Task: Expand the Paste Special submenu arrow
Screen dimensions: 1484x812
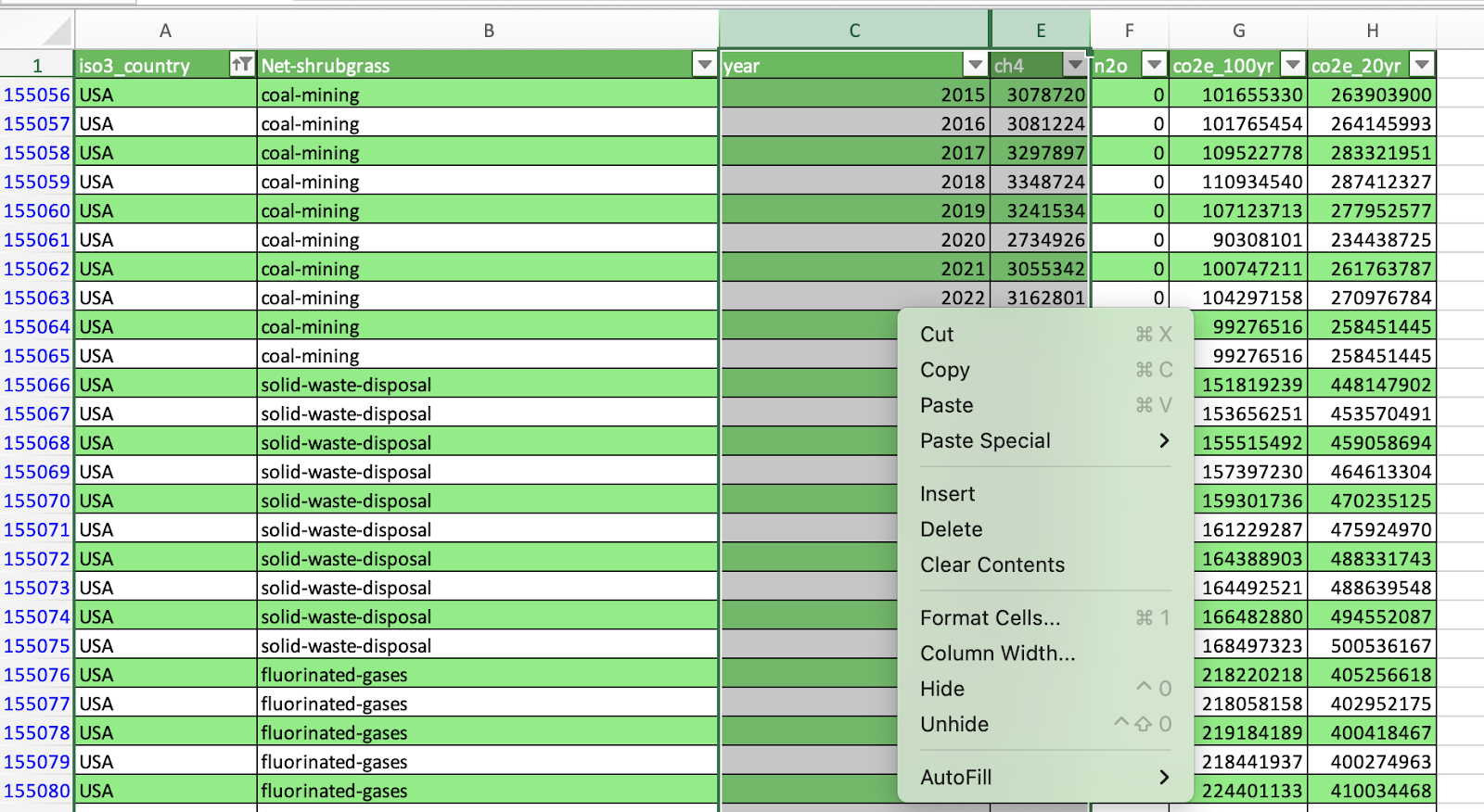Action: tap(1164, 441)
